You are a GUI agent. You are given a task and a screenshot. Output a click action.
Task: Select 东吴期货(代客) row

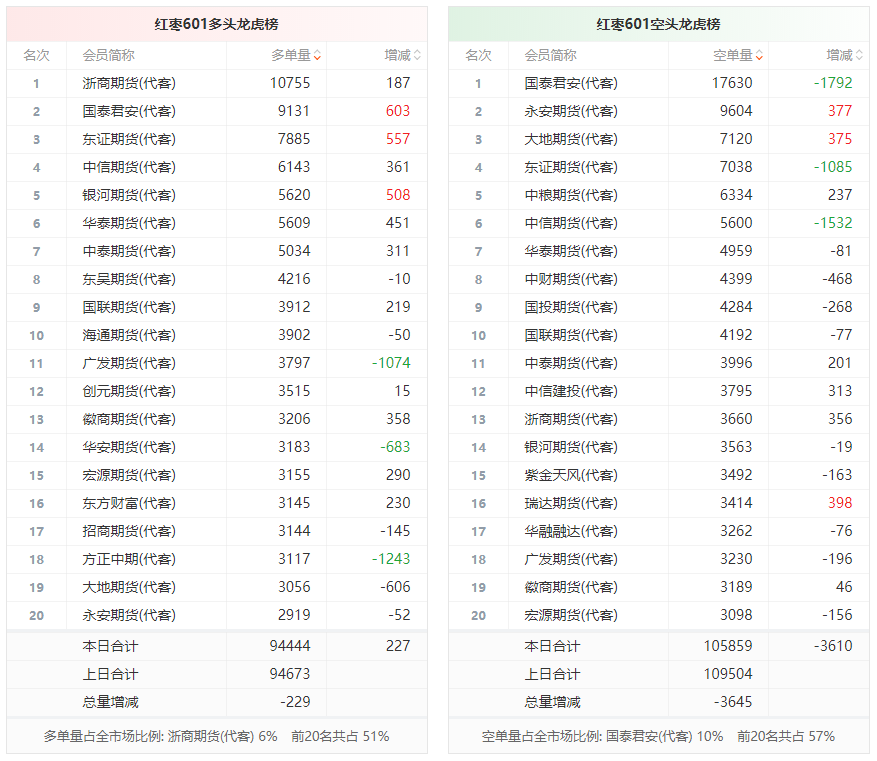217,279
